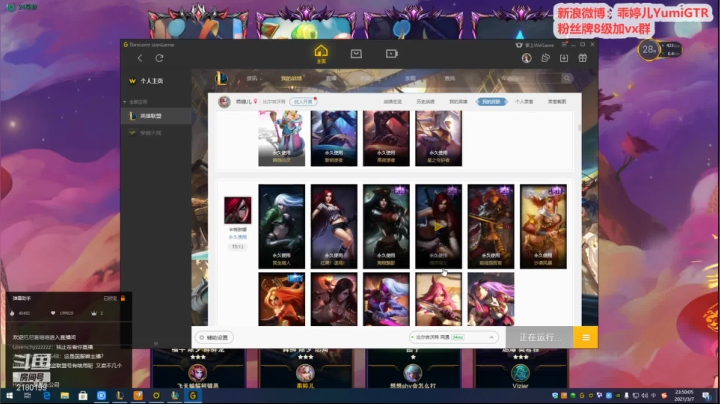
Task: Open the user avatar icon in WeGame toolbar
Action: (x=527, y=58)
